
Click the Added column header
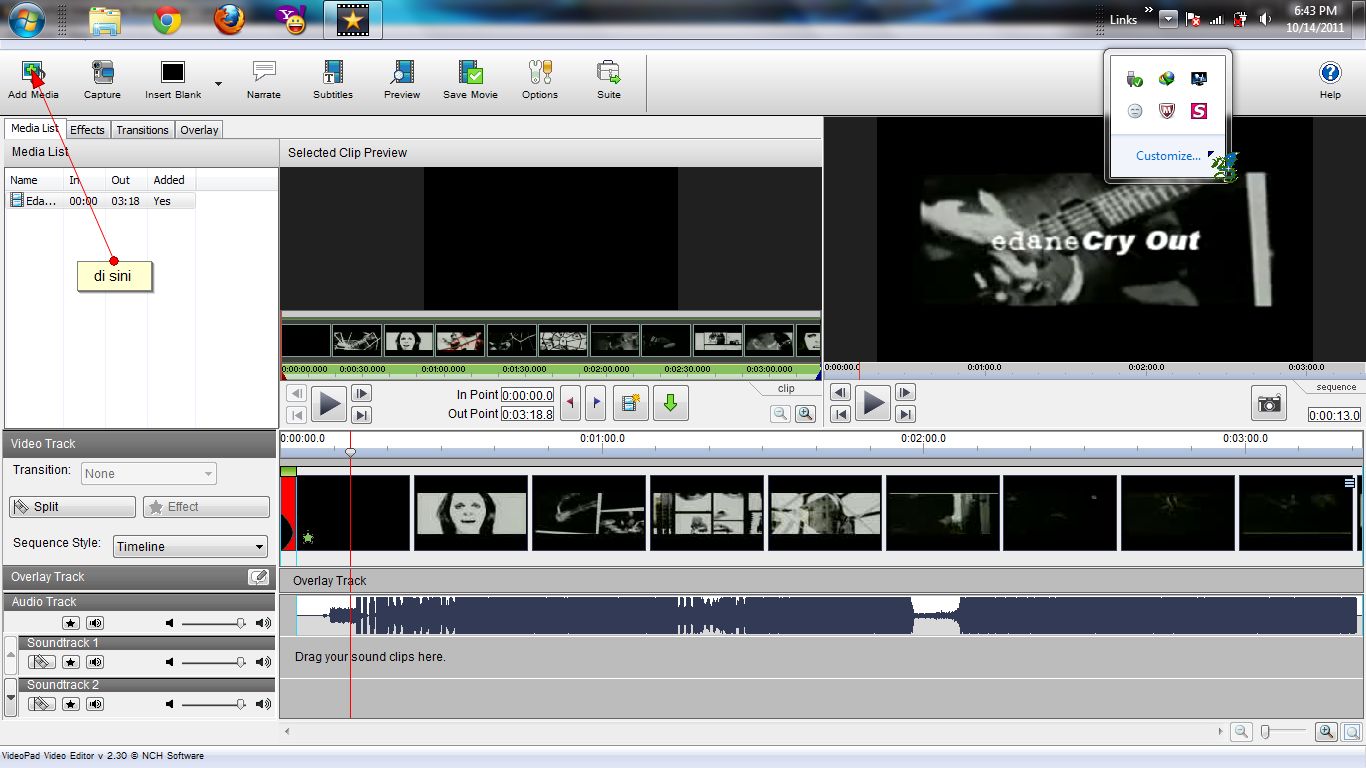point(171,180)
